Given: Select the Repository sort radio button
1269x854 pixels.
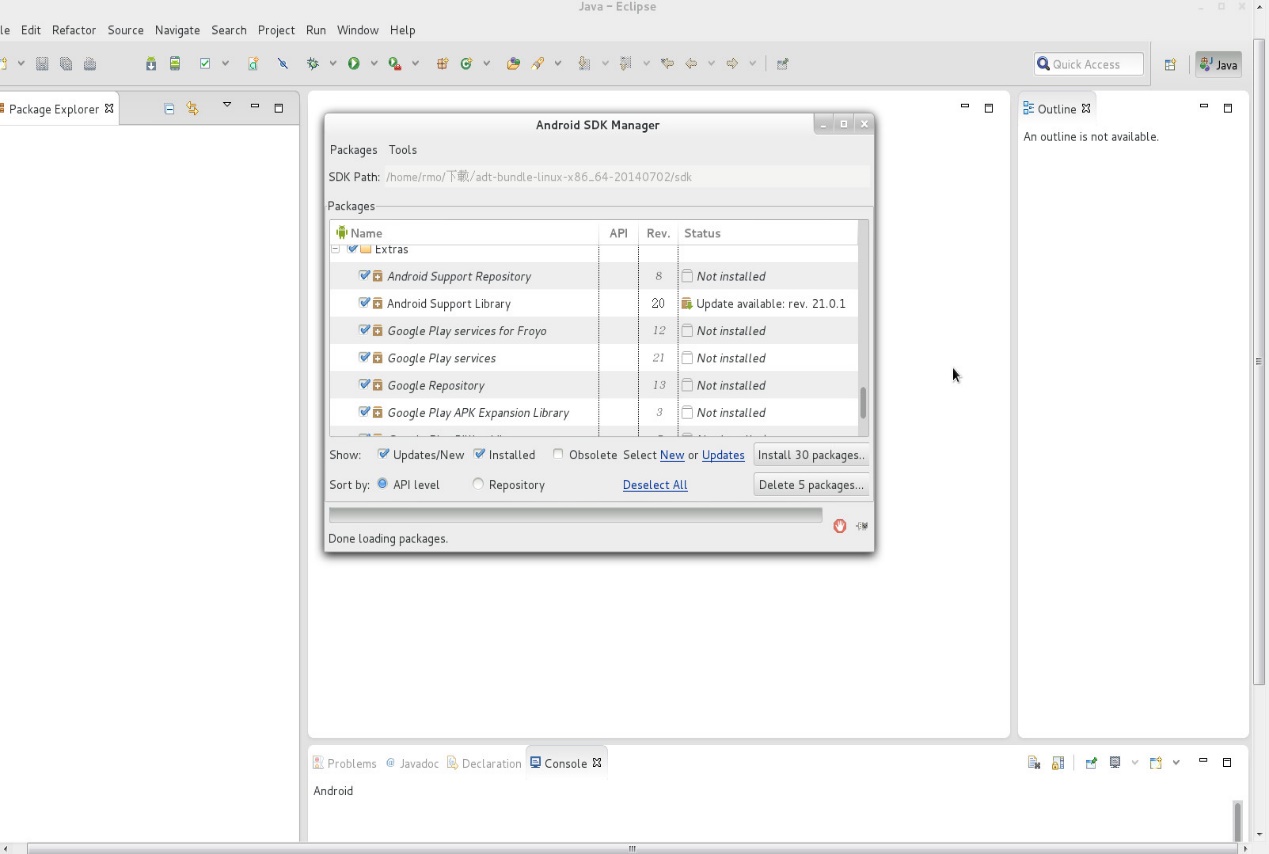Looking at the screenshot, I should tap(477, 484).
